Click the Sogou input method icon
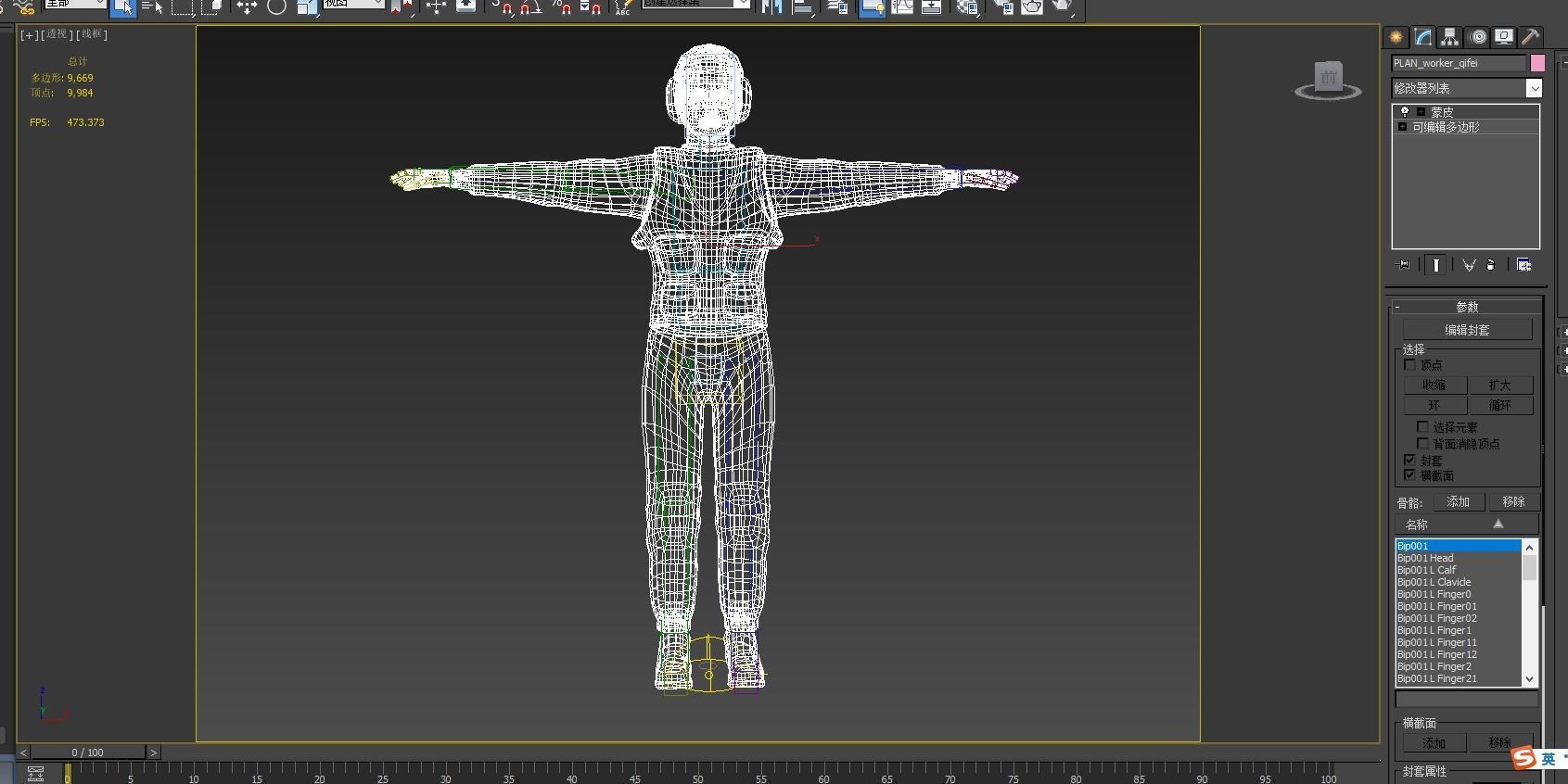The height and width of the screenshot is (784, 1568). [1523, 758]
